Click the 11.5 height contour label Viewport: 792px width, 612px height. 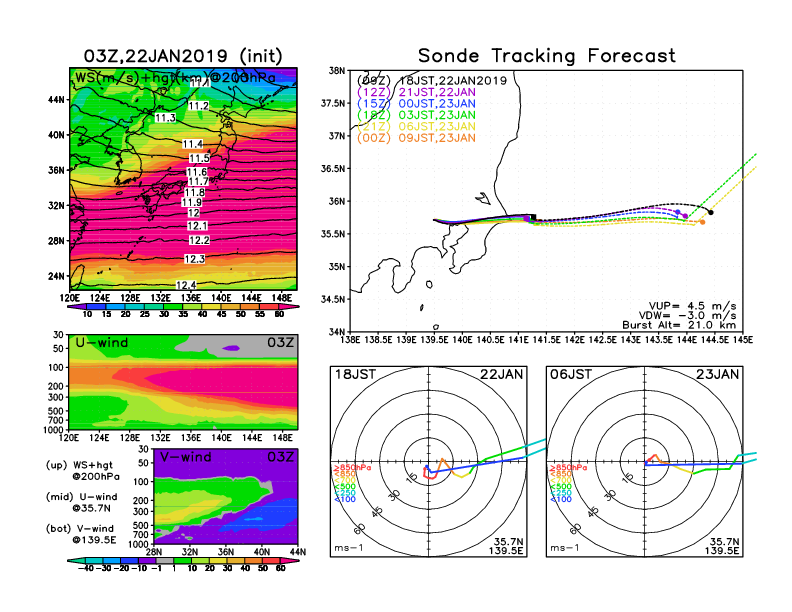199,159
